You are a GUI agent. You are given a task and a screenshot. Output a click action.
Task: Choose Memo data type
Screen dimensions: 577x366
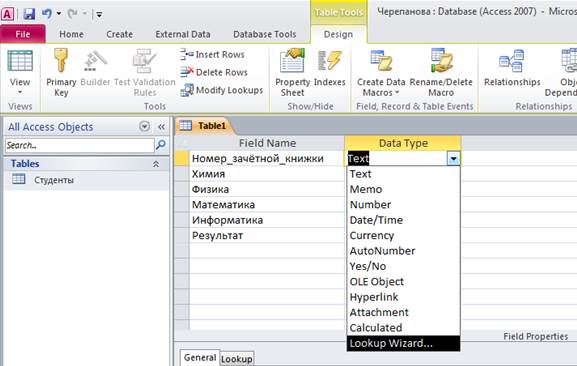click(x=403, y=189)
